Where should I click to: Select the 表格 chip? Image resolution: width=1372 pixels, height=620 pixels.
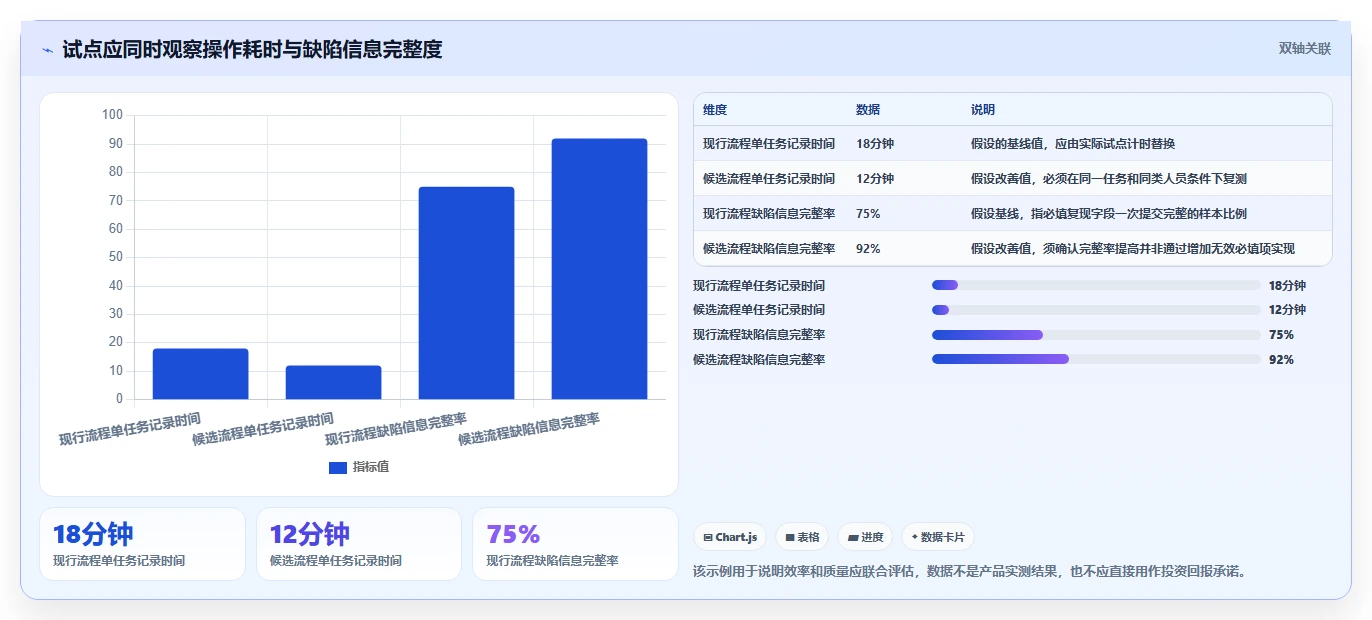pyautogui.click(x=802, y=537)
